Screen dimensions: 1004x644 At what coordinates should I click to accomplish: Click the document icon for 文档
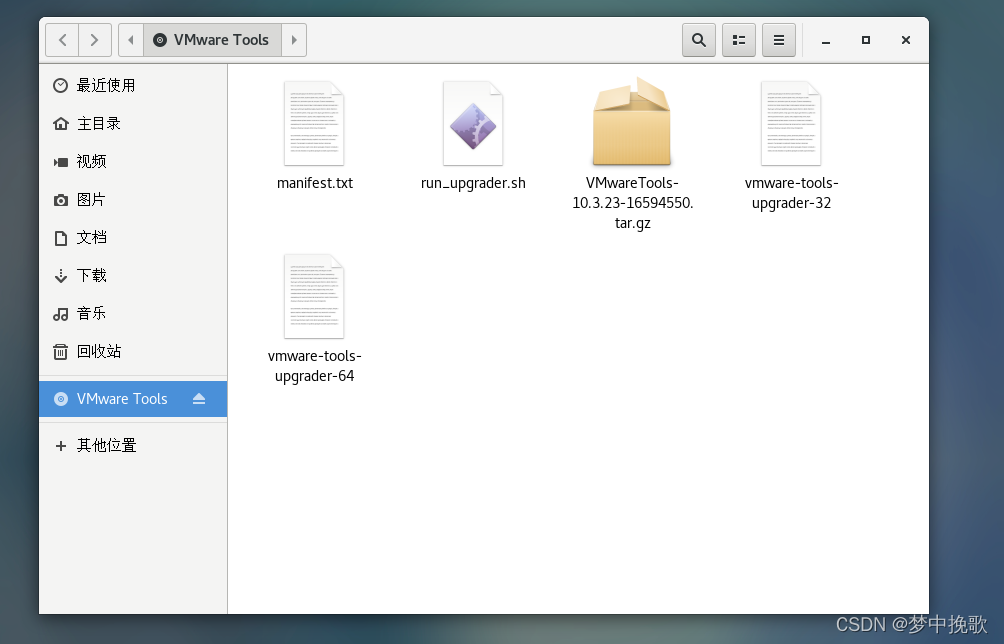(61, 238)
